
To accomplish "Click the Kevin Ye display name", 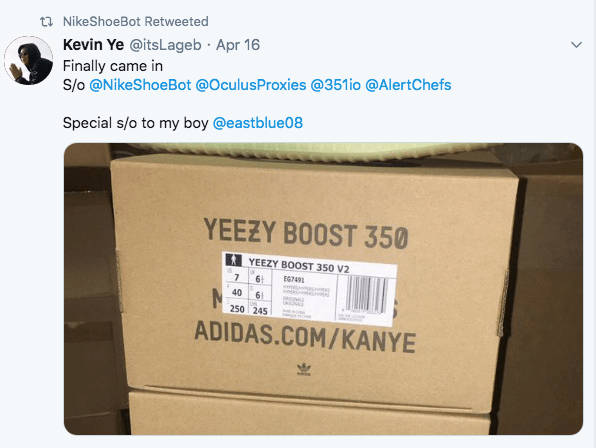I will pyautogui.click(x=94, y=45).
